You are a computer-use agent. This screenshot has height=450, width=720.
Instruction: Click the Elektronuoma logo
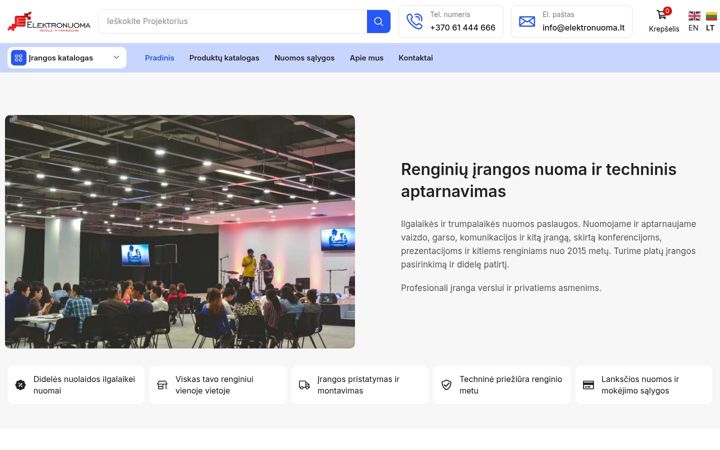49,22
